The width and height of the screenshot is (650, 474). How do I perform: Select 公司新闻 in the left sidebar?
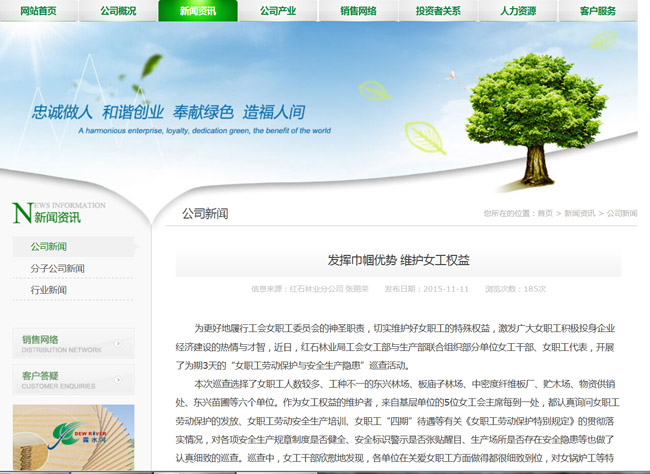[49, 246]
